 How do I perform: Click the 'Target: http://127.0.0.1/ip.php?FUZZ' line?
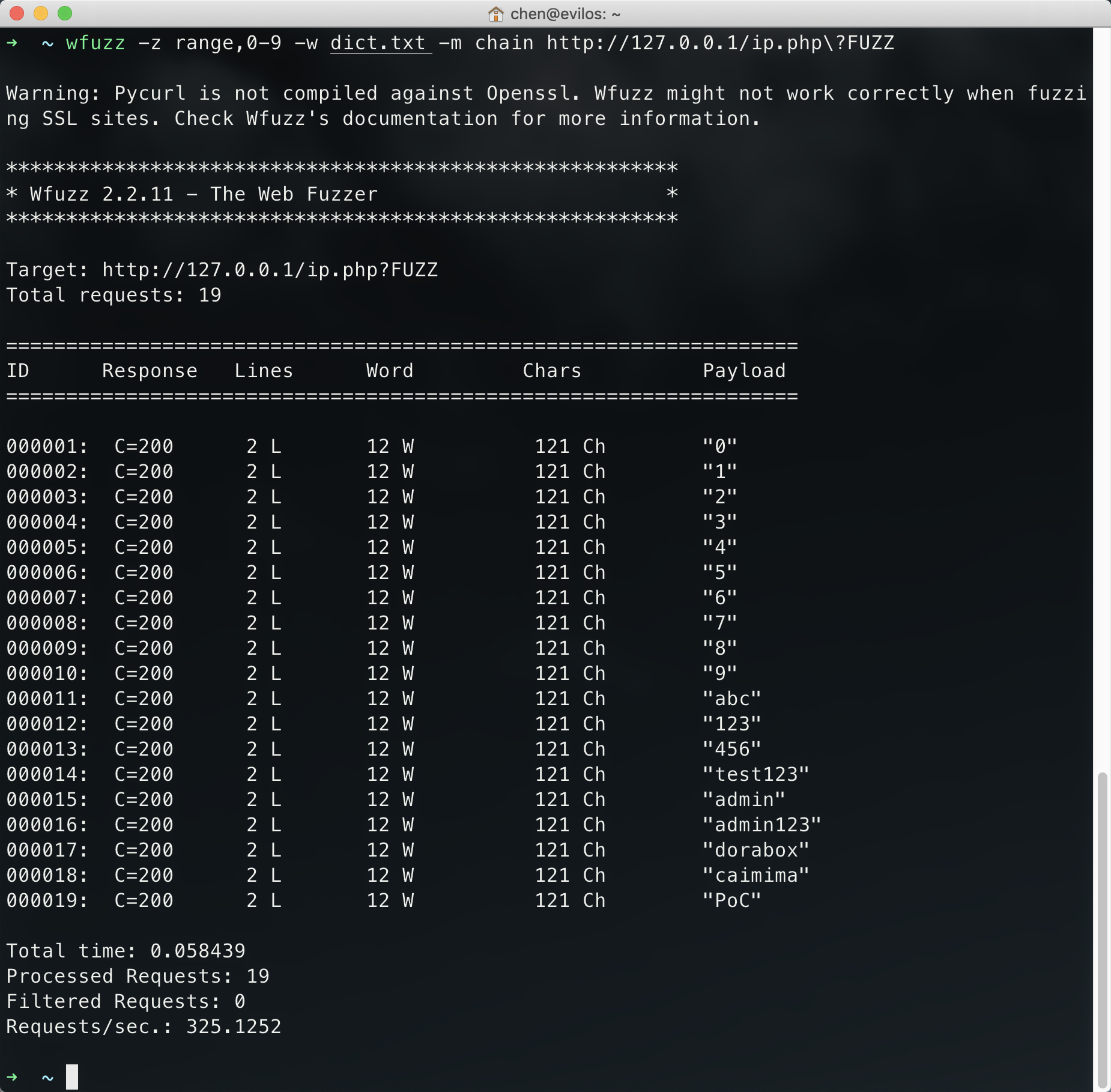click(x=222, y=270)
